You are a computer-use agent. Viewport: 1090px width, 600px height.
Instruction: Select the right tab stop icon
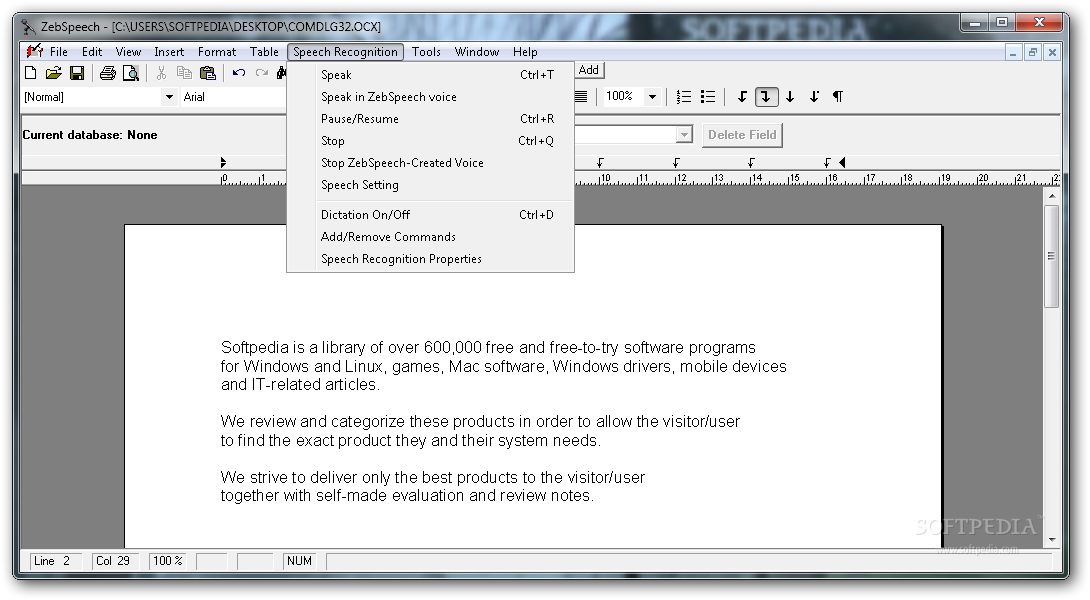766,97
